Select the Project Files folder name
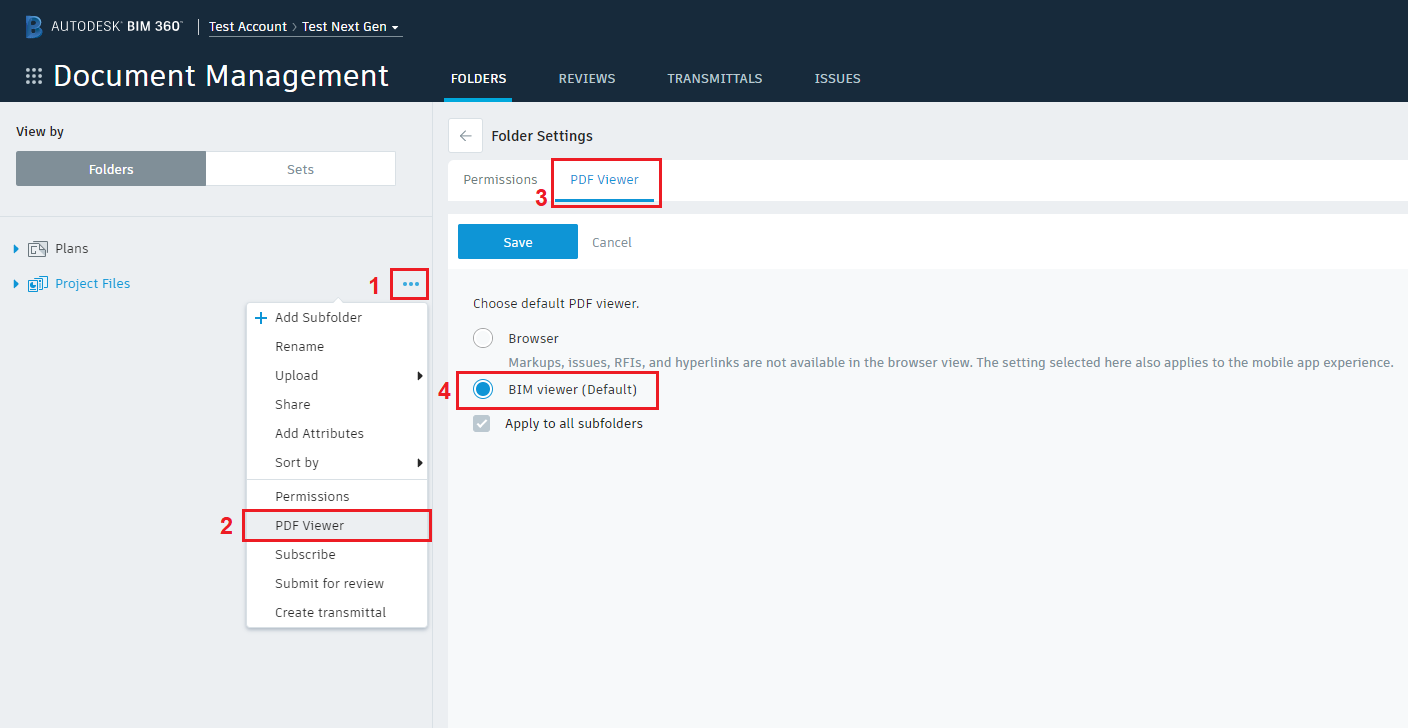This screenshot has height=728, width=1408. click(x=93, y=284)
